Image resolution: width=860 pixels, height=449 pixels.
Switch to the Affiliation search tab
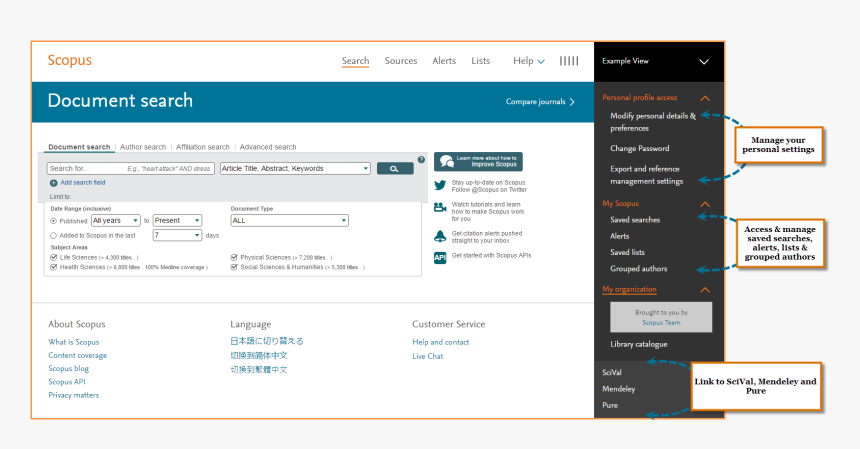(x=202, y=147)
